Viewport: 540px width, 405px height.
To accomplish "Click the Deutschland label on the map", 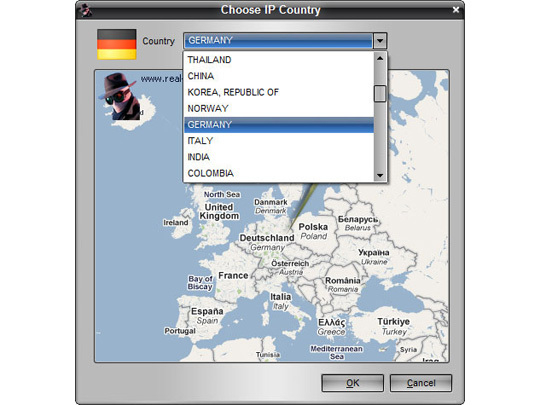I will [x=267, y=238].
